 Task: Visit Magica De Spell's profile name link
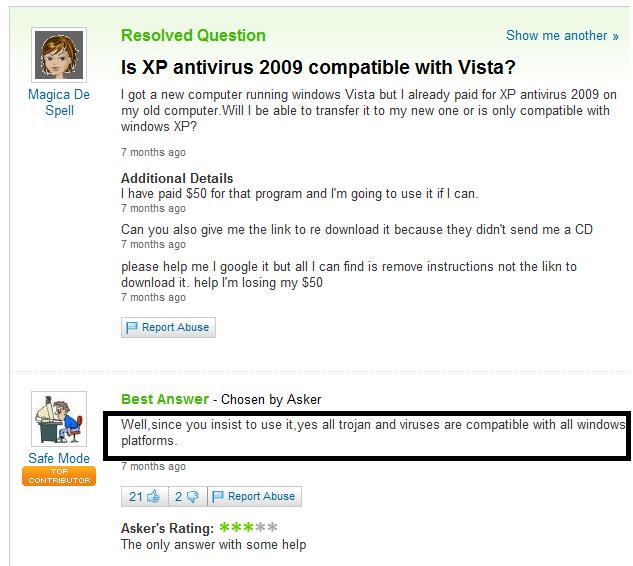pos(59,102)
